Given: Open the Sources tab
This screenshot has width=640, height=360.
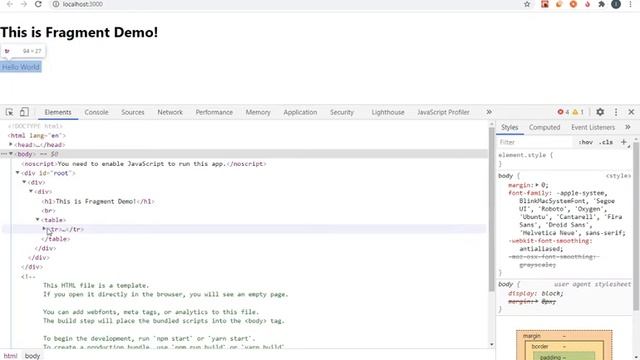Looking at the screenshot, I should (x=133, y=112).
